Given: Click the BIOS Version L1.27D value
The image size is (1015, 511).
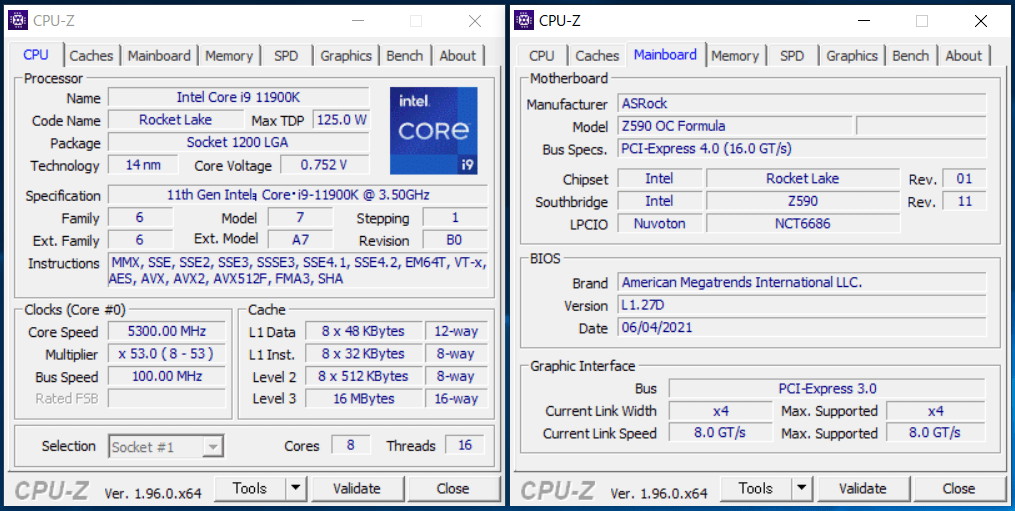Looking at the screenshot, I should [802, 304].
